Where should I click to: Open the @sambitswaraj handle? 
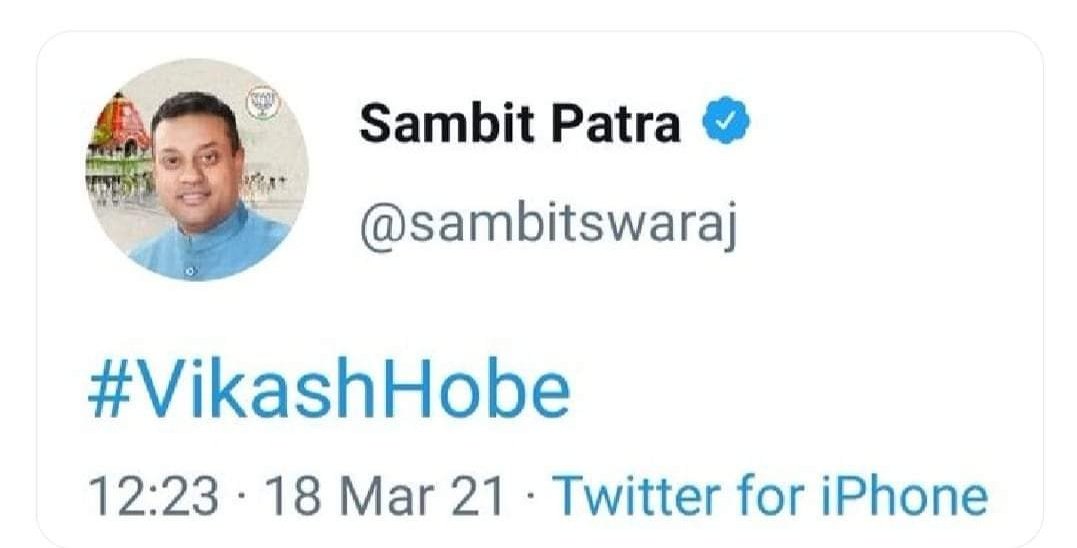coord(548,225)
